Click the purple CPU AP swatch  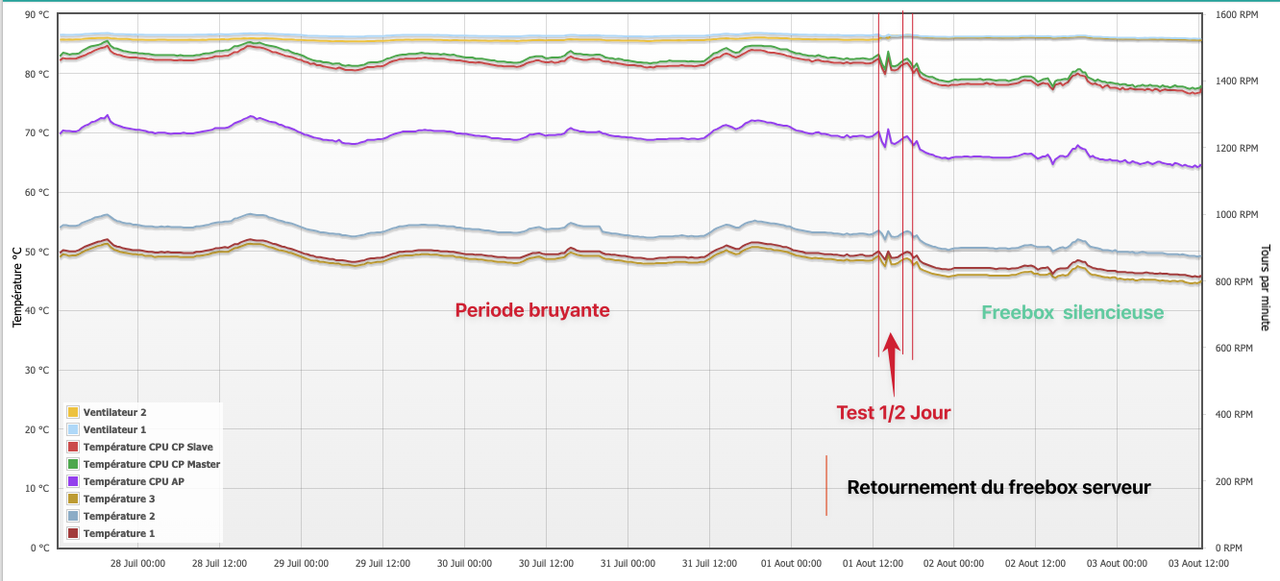click(x=72, y=481)
